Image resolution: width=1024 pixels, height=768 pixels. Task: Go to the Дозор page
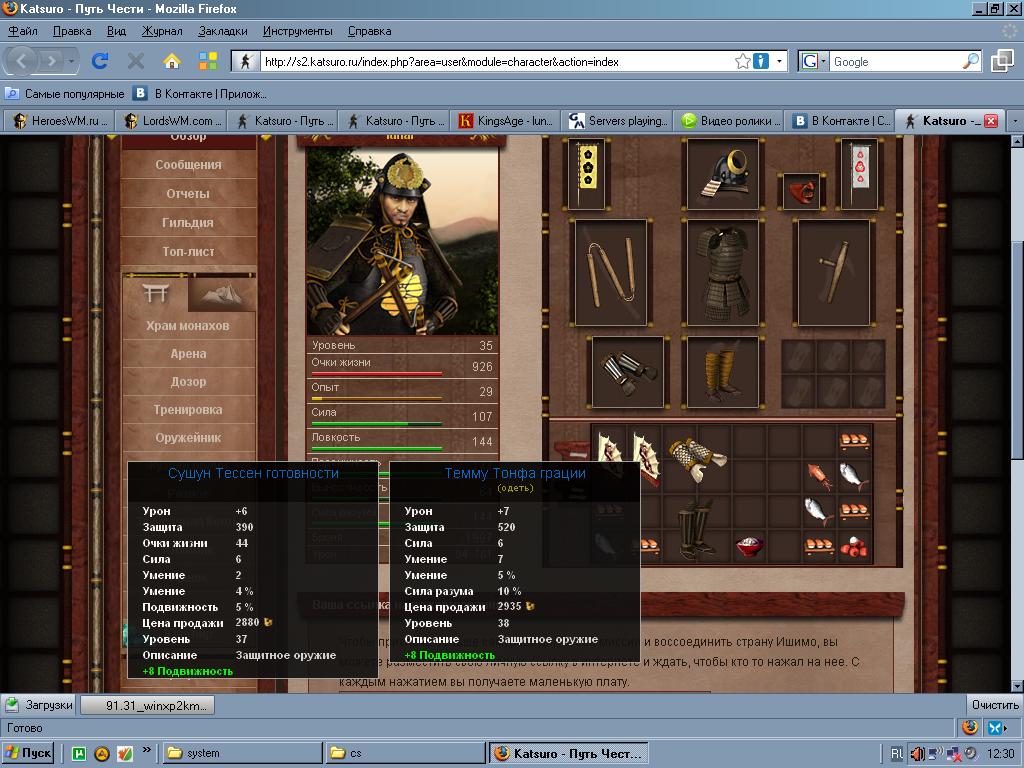188,381
